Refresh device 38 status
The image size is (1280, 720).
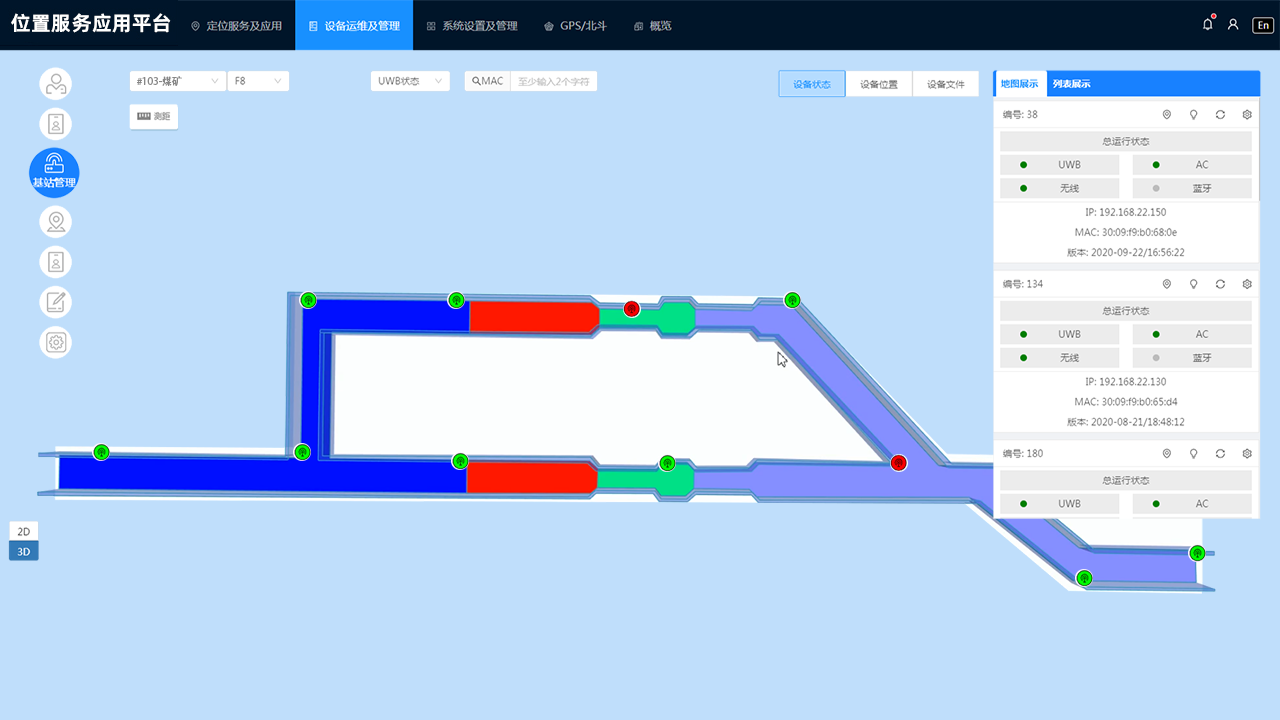coord(1220,114)
